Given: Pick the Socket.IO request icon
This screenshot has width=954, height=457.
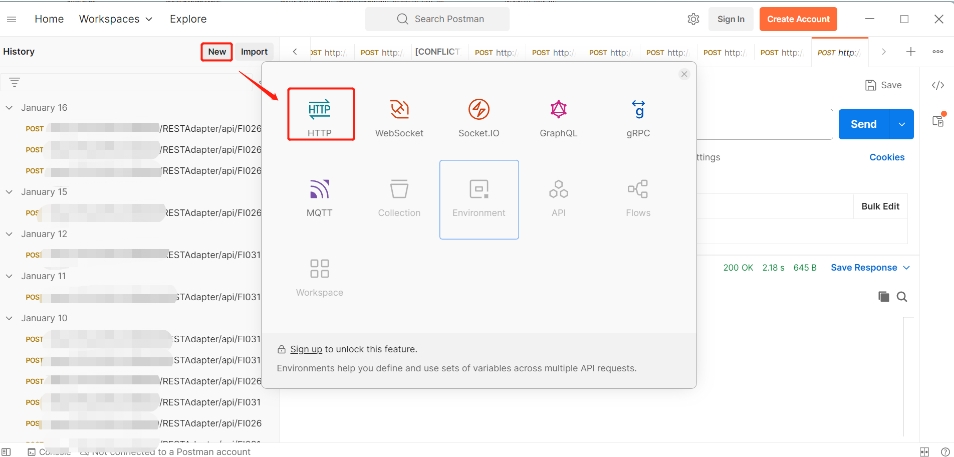Looking at the screenshot, I should 479,110.
